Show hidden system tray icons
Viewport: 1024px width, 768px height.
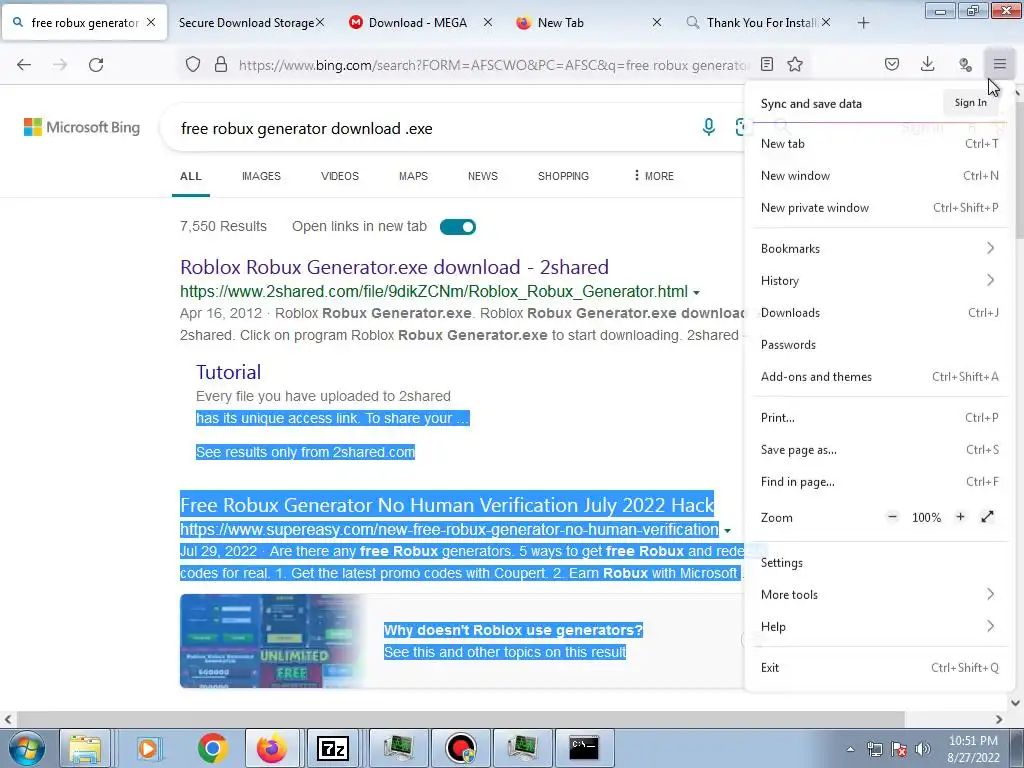pyautogui.click(x=850, y=749)
